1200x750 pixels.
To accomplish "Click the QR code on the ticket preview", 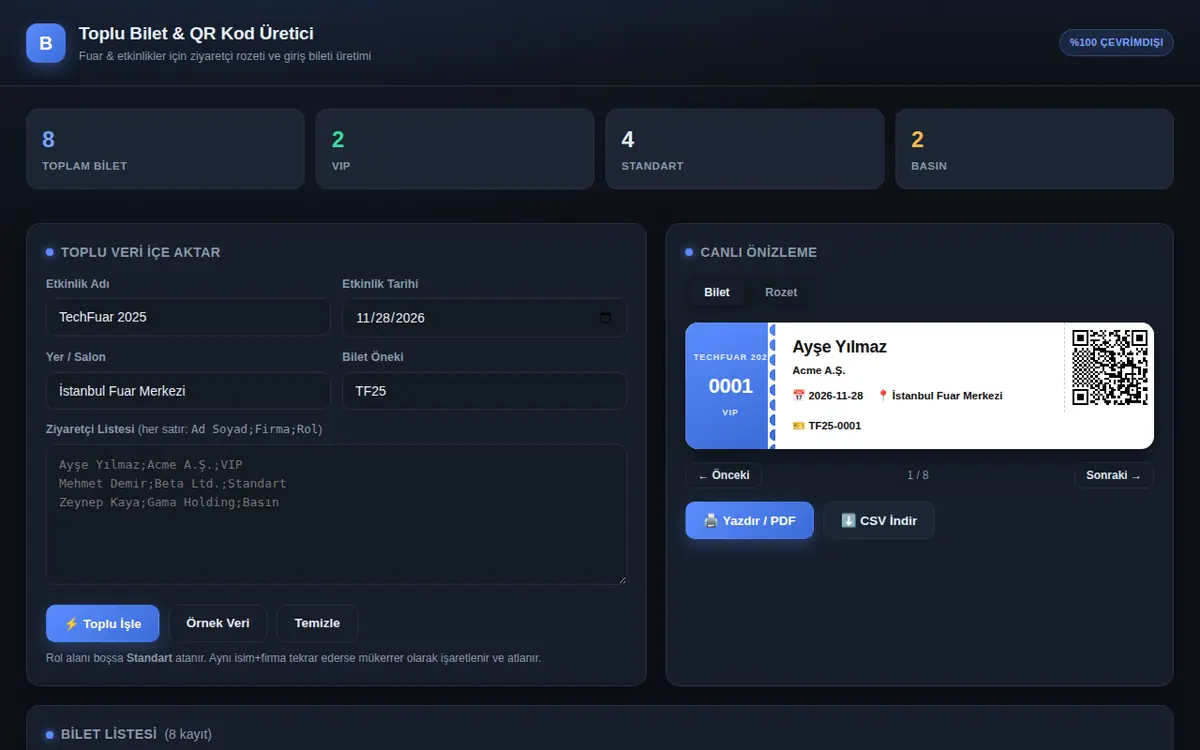I will [1109, 367].
